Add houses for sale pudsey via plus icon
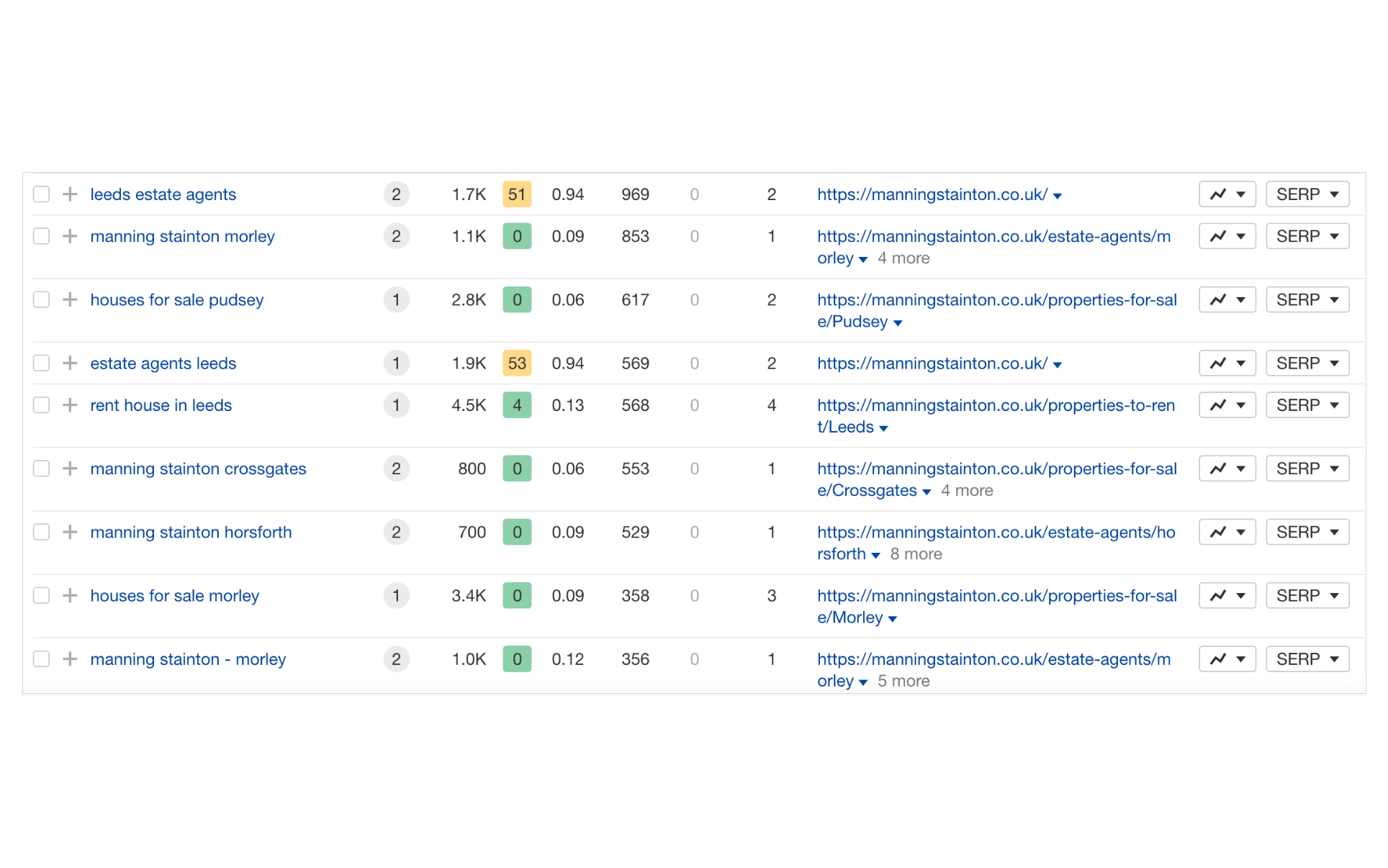Image resolution: width=1388 pixels, height=868 pixels. click(70, 299)
